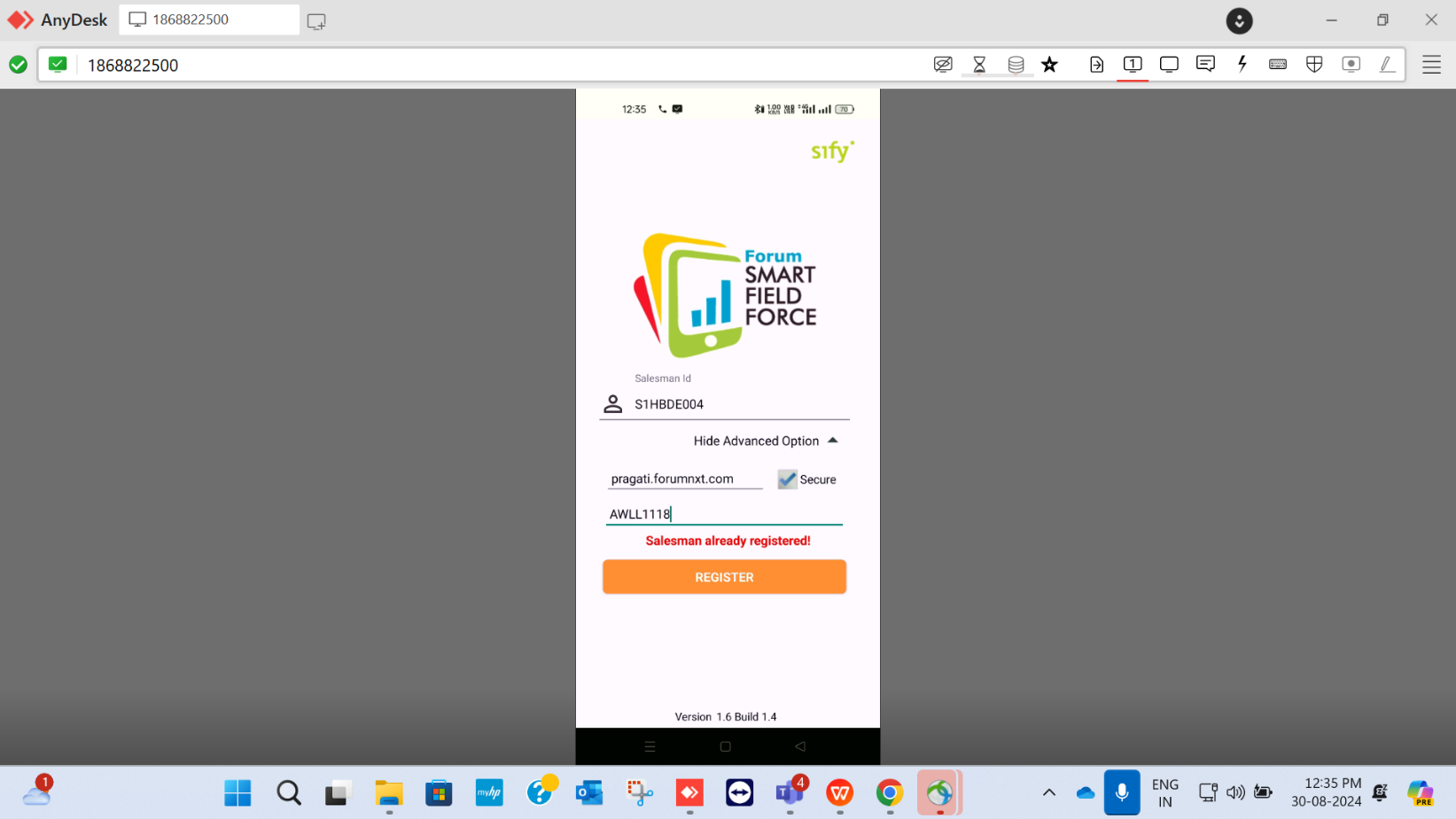The height and width of the screenshot is (819, 1456).
Task: Open the Get Help question-mark app in taskbar
Action: (540, 791)
